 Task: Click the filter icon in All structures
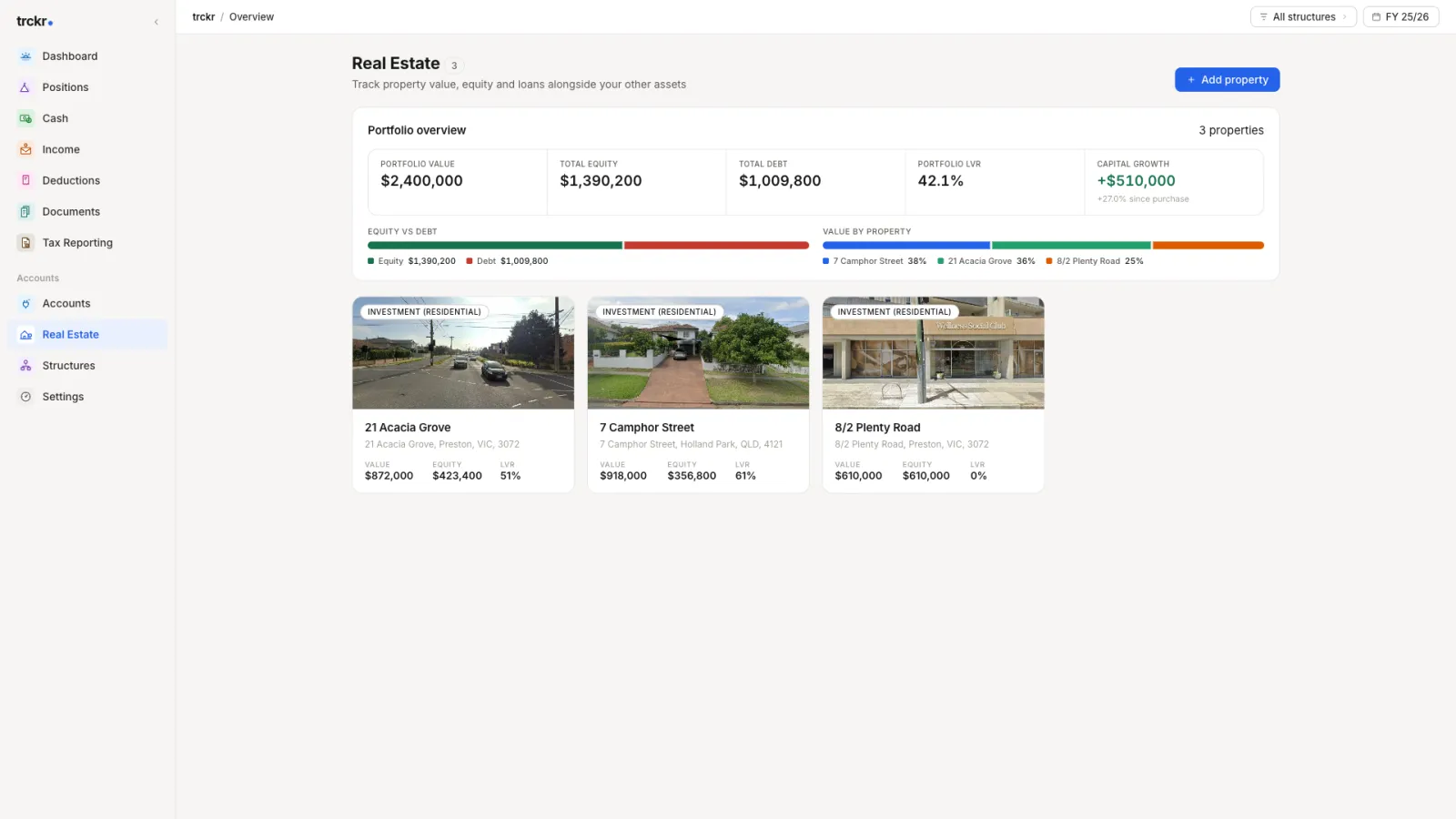pos(1263,17)
